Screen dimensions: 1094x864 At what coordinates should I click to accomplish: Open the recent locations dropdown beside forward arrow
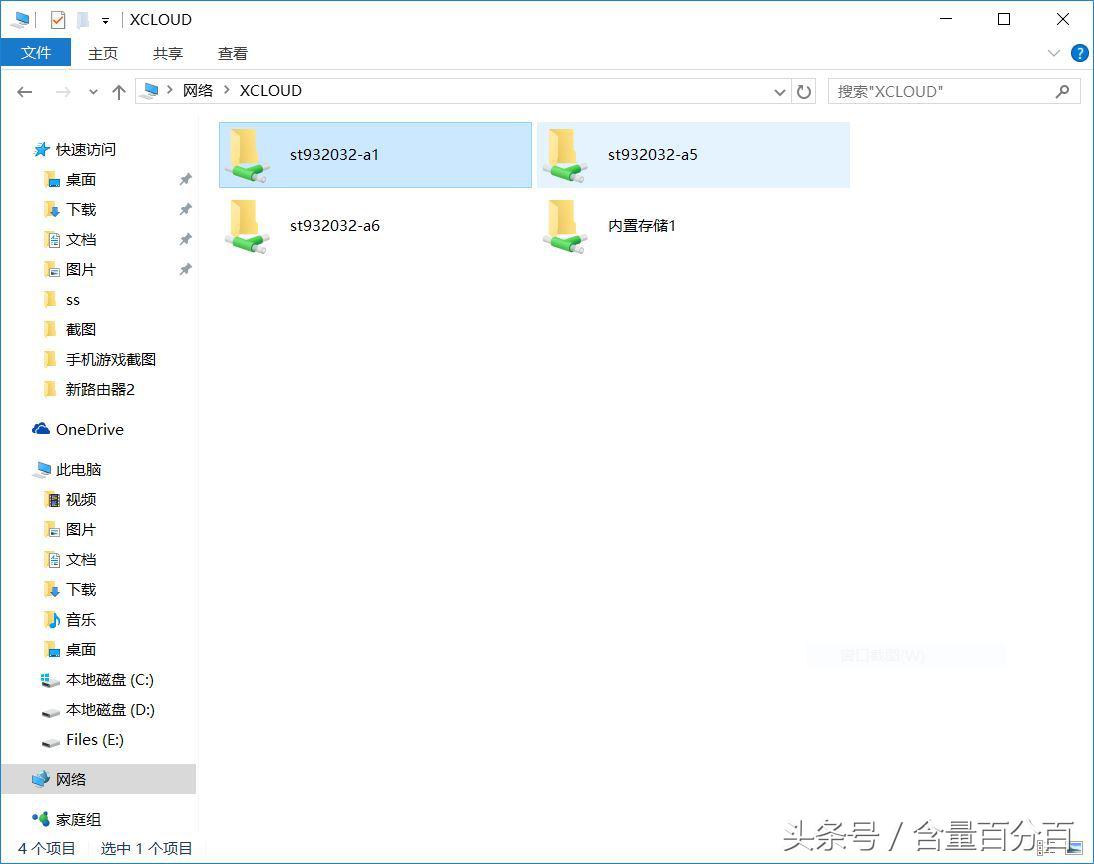click(93, 91)
